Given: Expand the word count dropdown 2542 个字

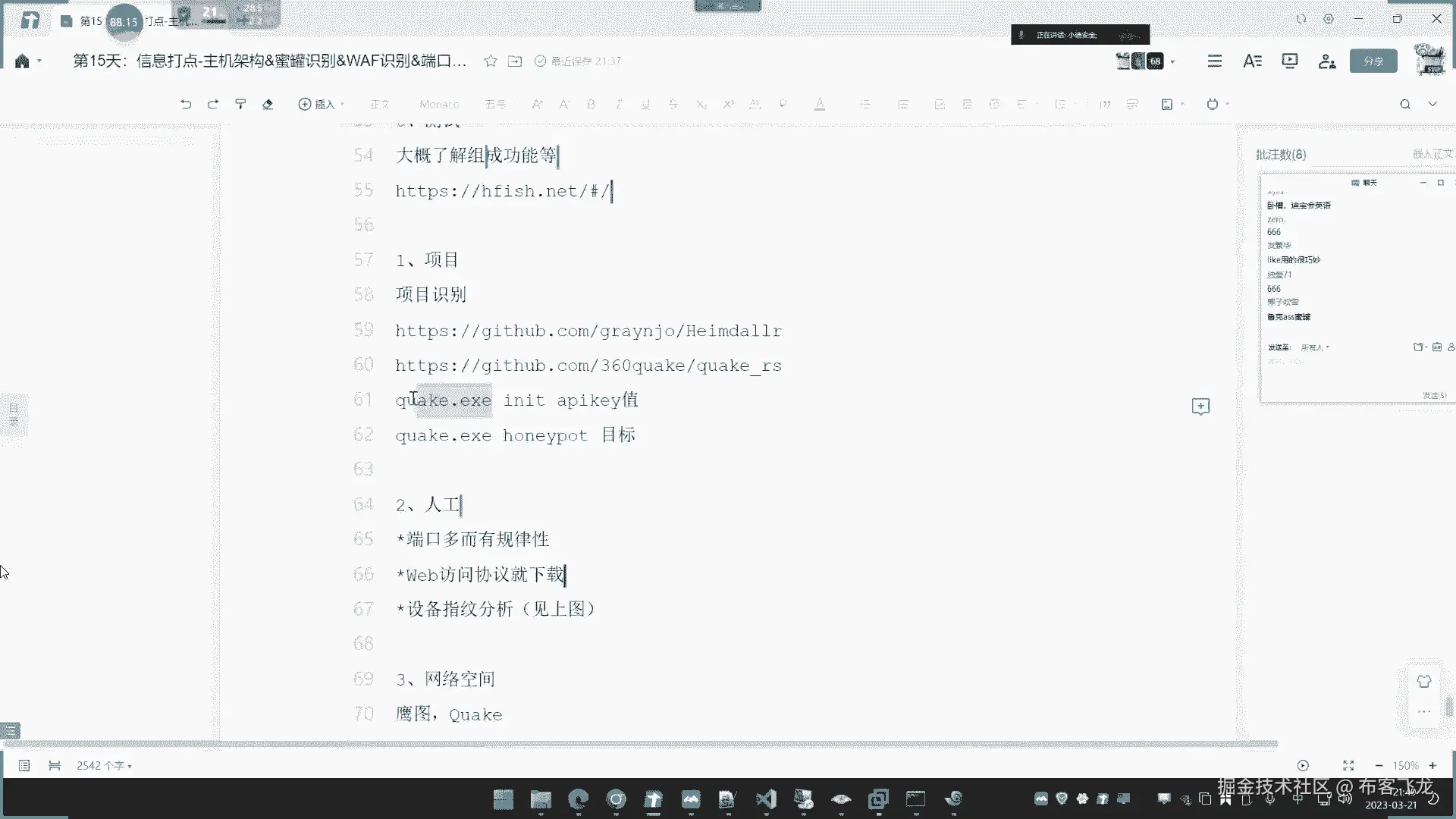Looking at the screenshot, I should point(105,766).
